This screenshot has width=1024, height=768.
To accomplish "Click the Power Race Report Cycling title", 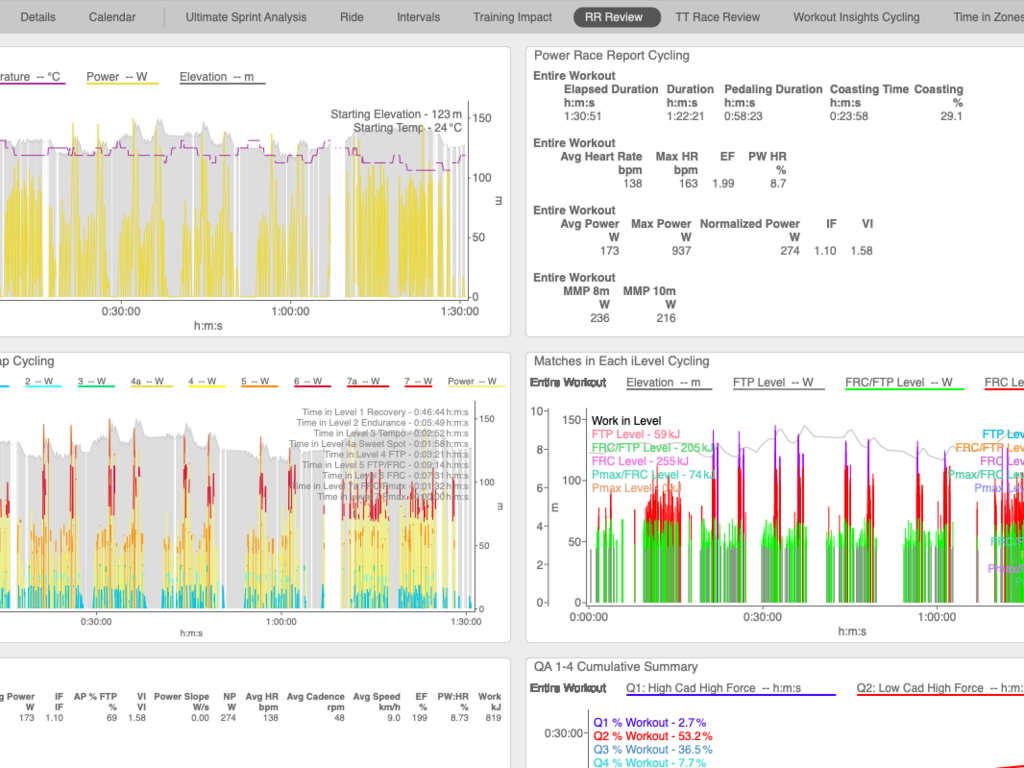I will coord(611,56).
